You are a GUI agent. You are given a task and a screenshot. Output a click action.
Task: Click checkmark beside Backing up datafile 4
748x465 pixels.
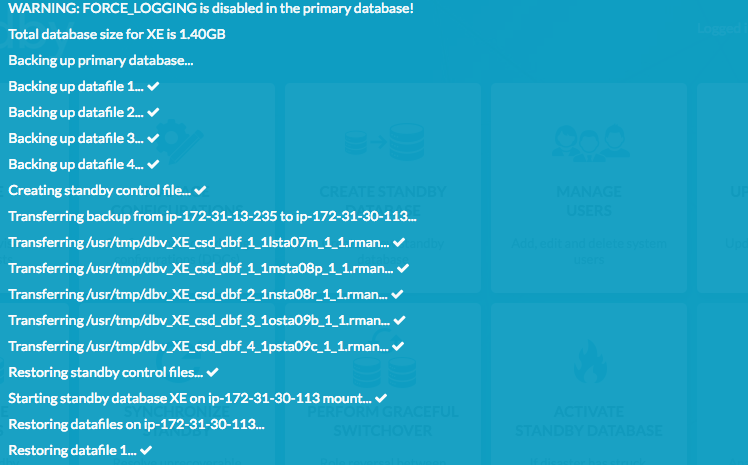(x=153, y=165)
